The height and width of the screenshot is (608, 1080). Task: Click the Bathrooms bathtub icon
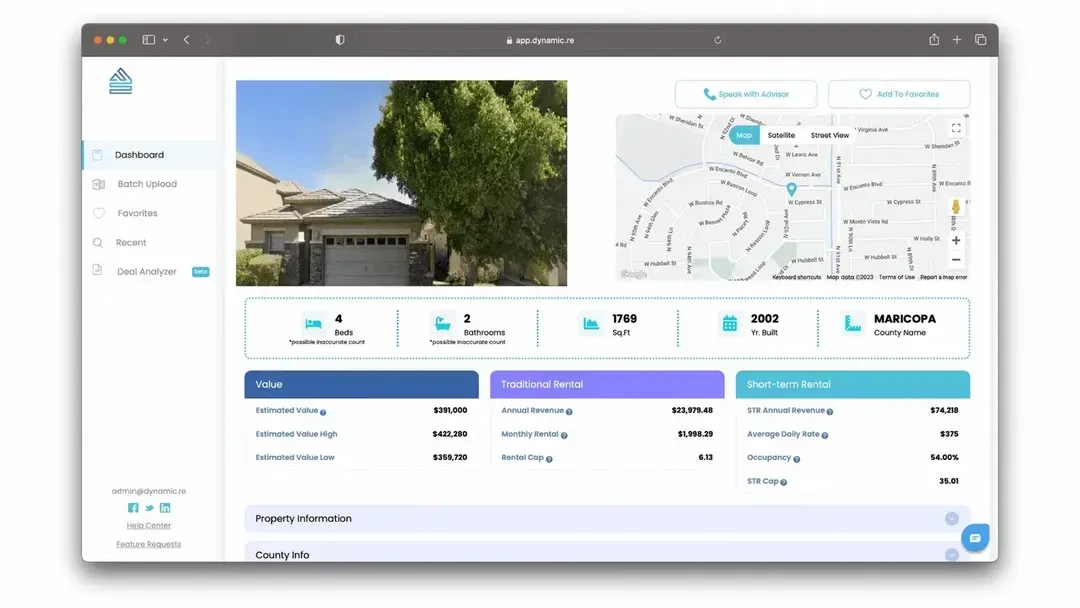tap(442, 323)
